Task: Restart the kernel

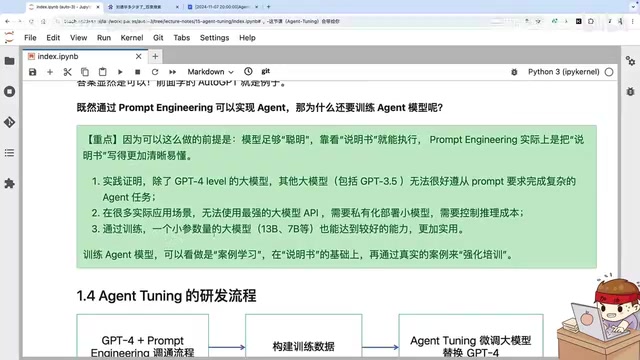Action: (x=155, y=72)
